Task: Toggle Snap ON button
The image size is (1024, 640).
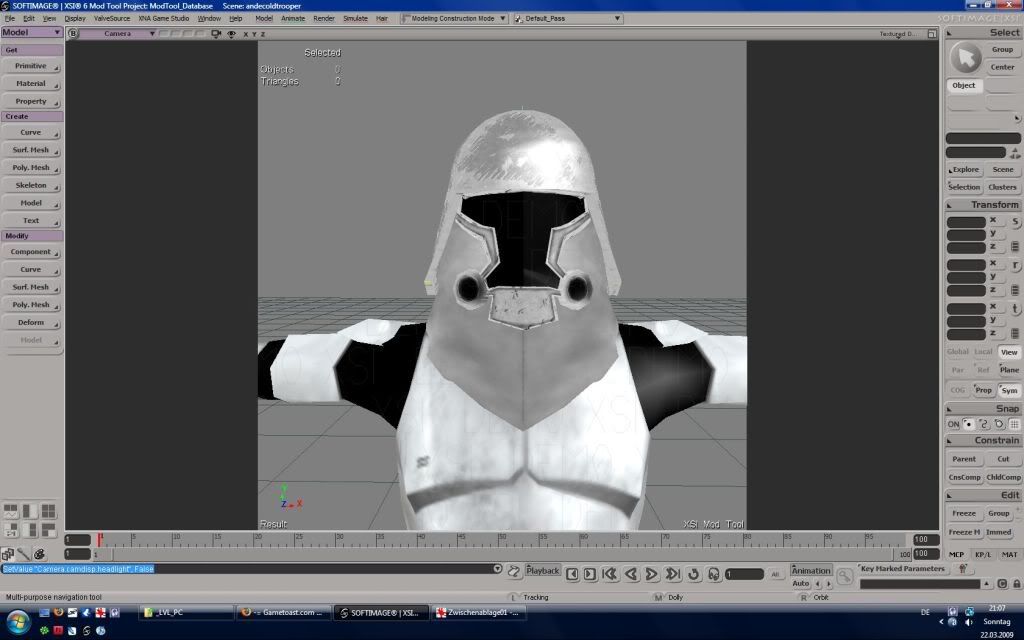Action: [x=953, y=424]
